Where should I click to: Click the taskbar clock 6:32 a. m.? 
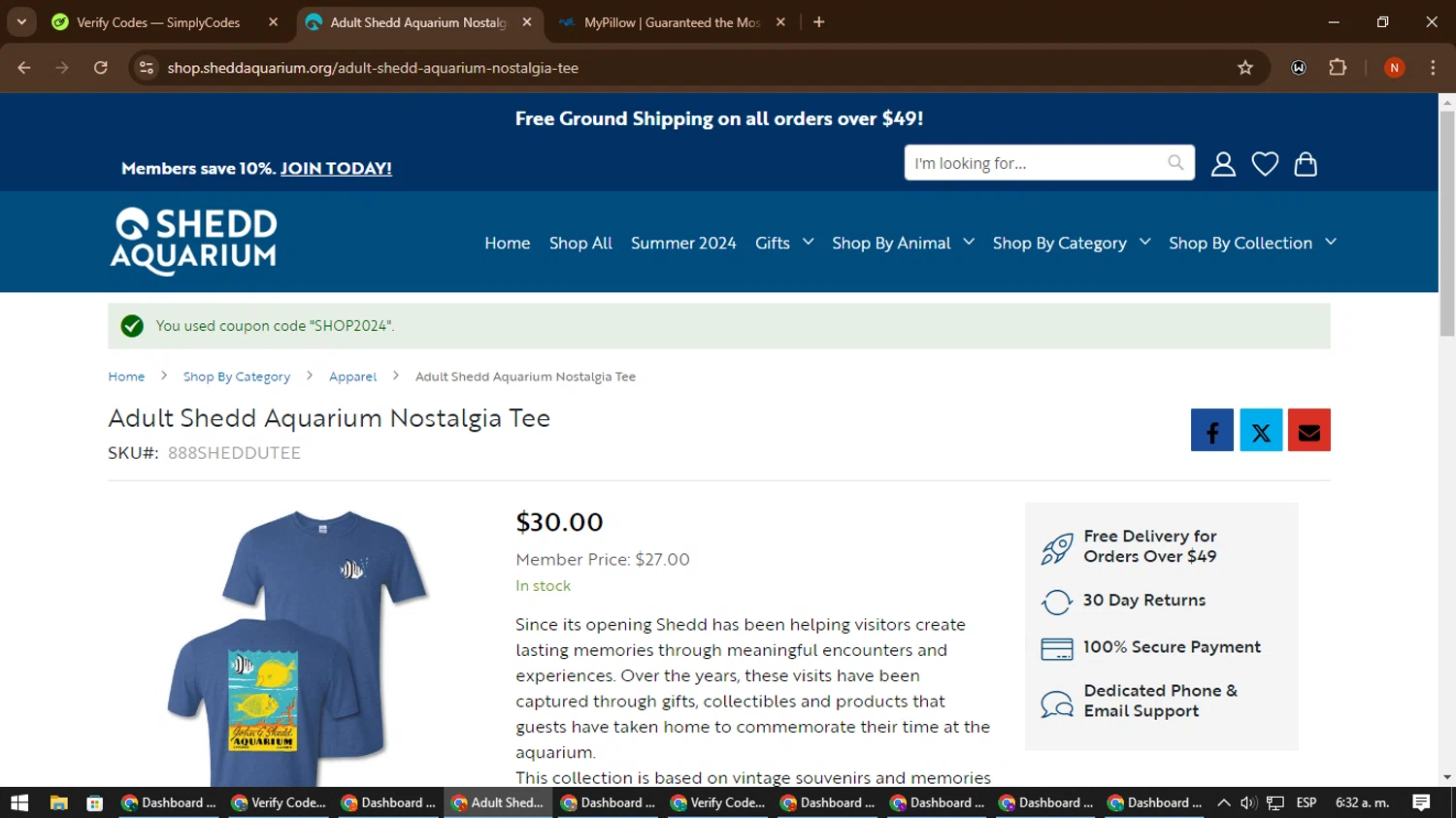pos(1363,802)
